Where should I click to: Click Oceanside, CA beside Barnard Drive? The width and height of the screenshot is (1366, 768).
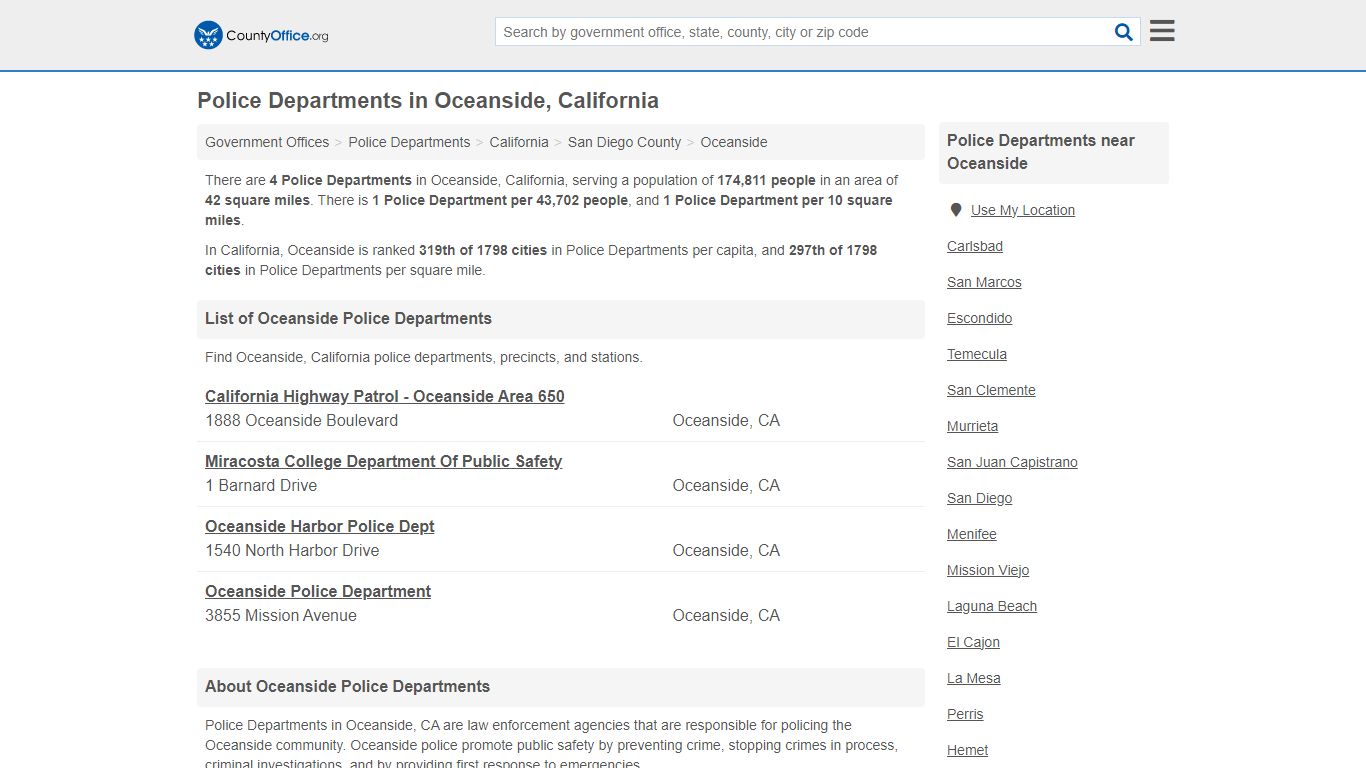coord(726,485)
